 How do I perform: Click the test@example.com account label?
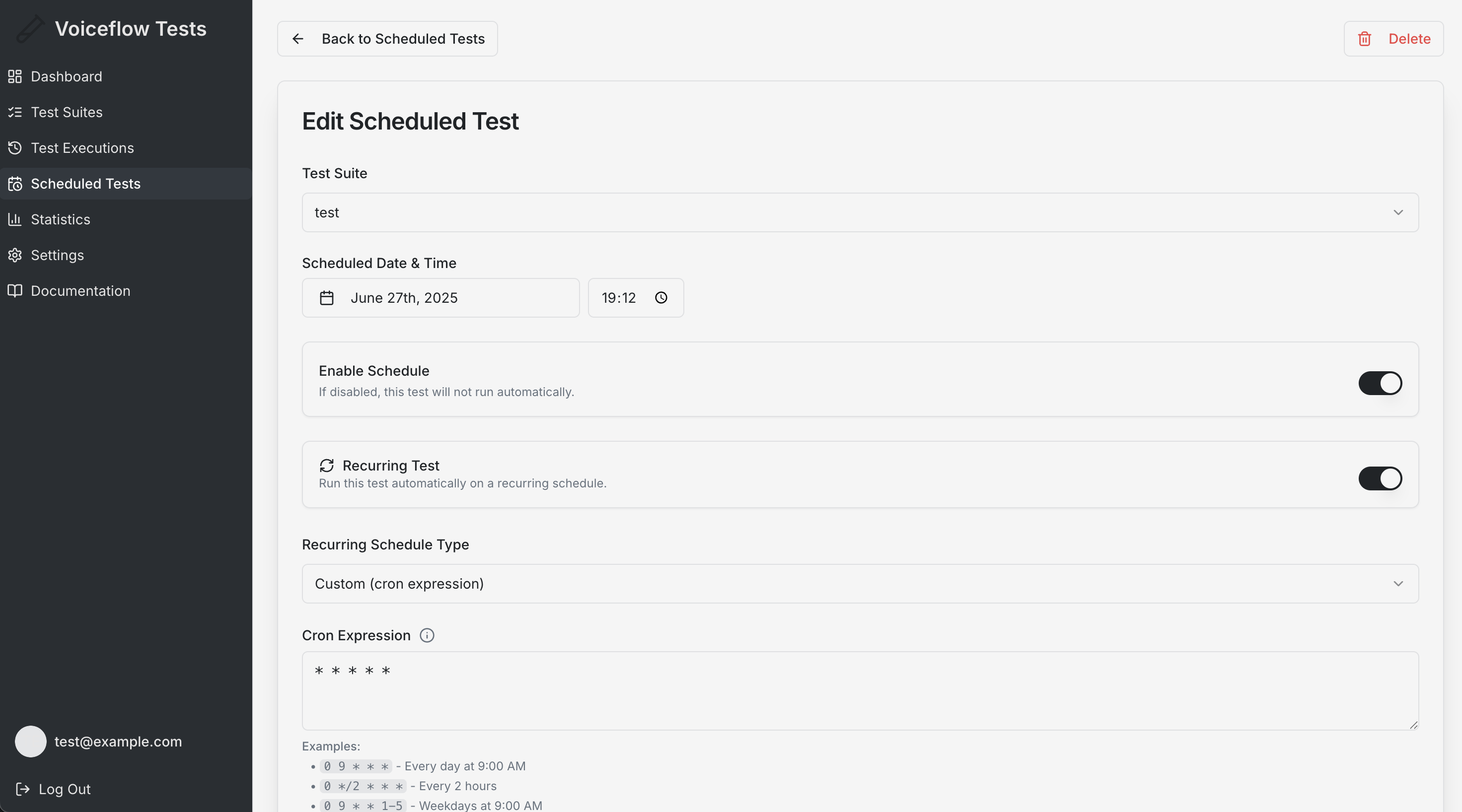pos(118,742)
